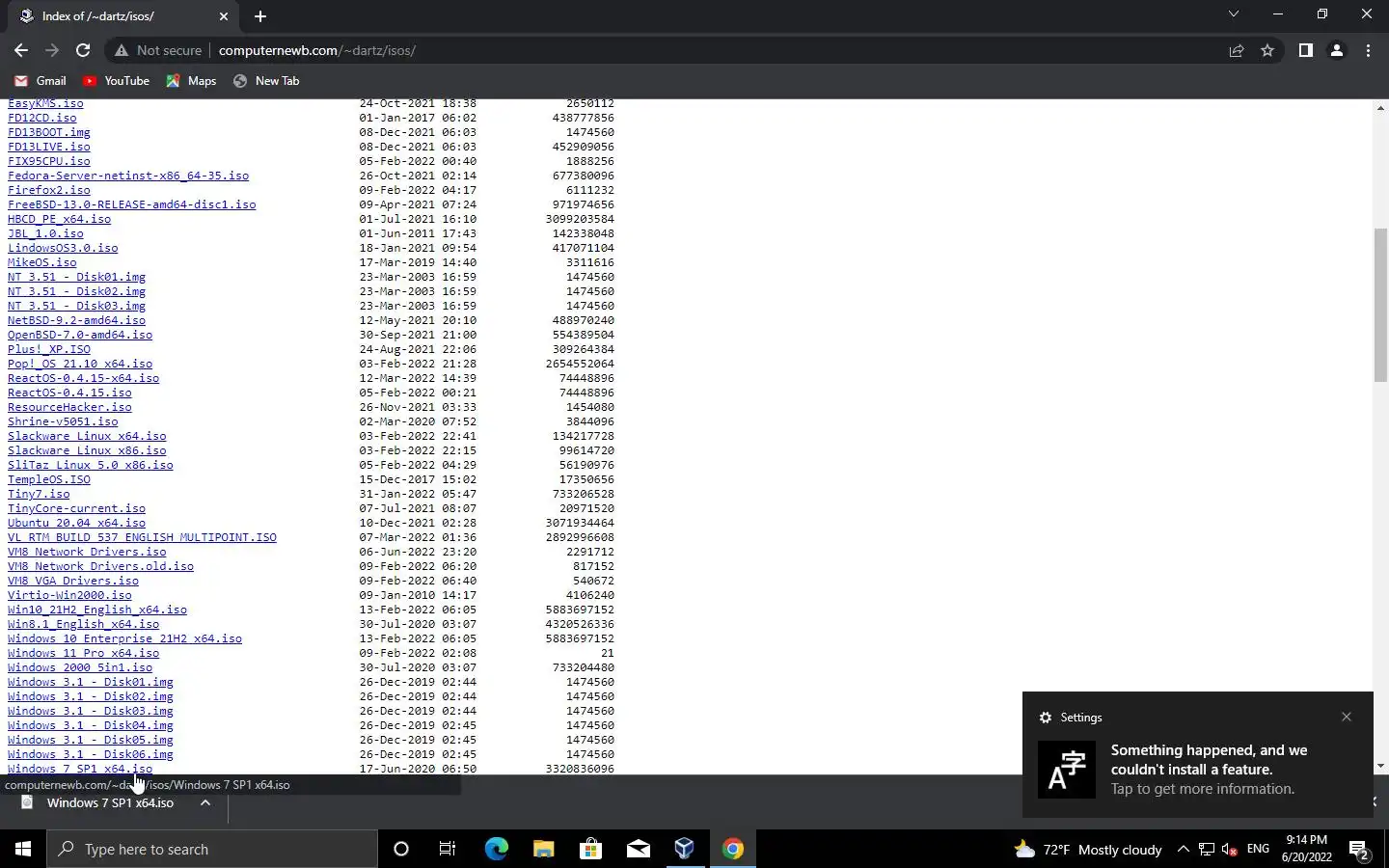This screenshot has height=868, width=1389.
Task: Open the tab search dropdown
Action: pyautogui.click(x=1233, y=14)
